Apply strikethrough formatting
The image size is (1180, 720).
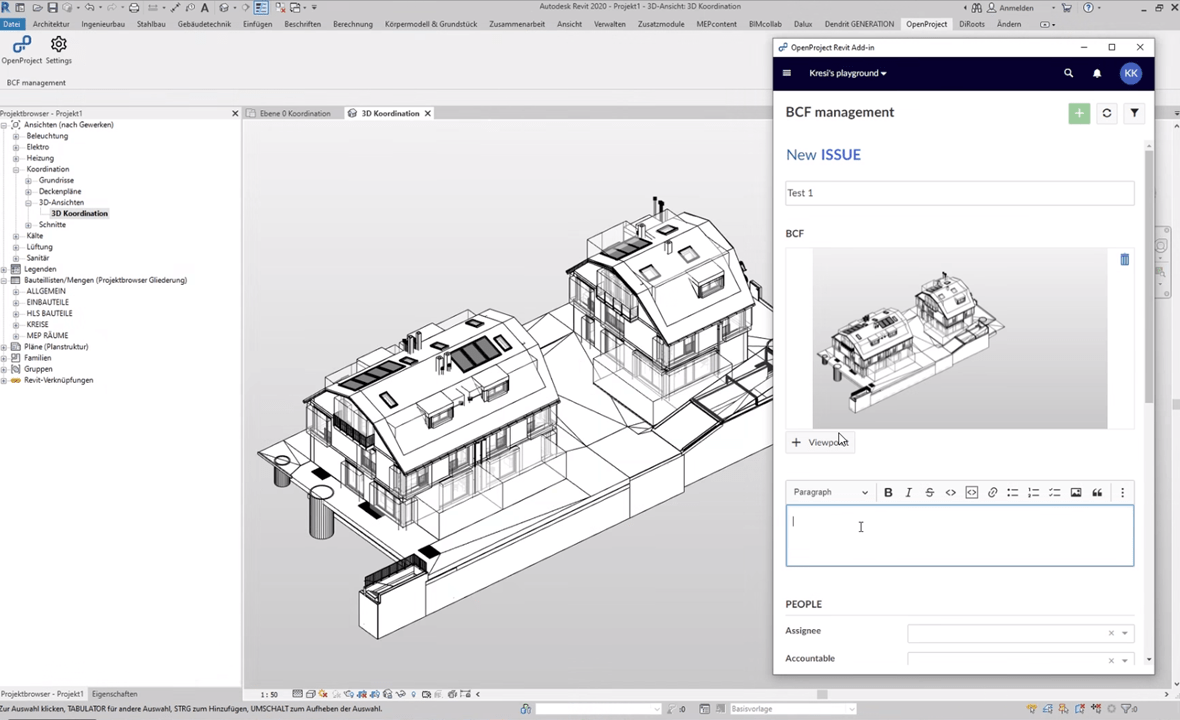pos(929,492)
